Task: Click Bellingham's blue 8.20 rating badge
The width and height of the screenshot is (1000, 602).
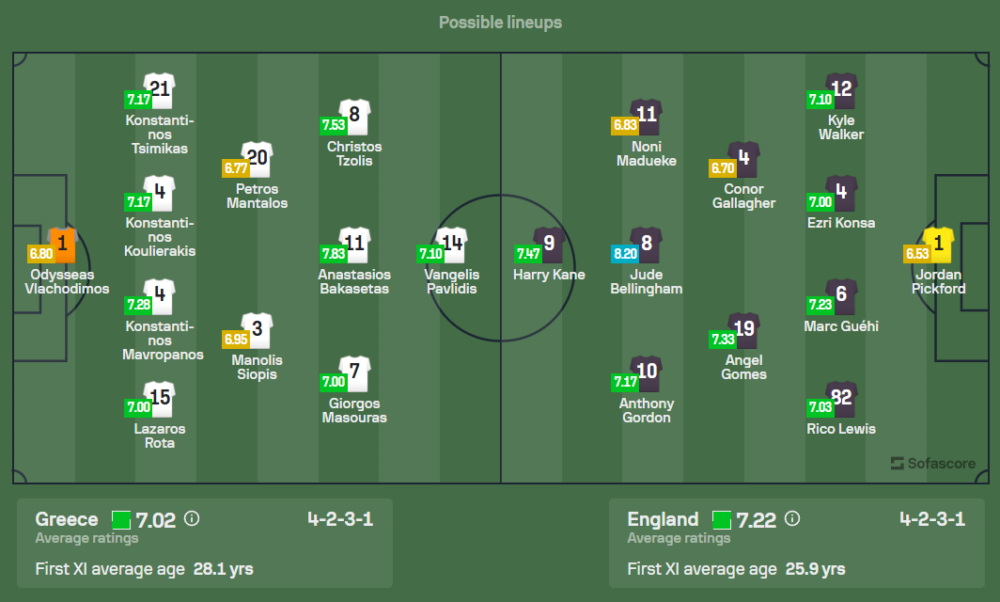Action: (x=623, y=253)
